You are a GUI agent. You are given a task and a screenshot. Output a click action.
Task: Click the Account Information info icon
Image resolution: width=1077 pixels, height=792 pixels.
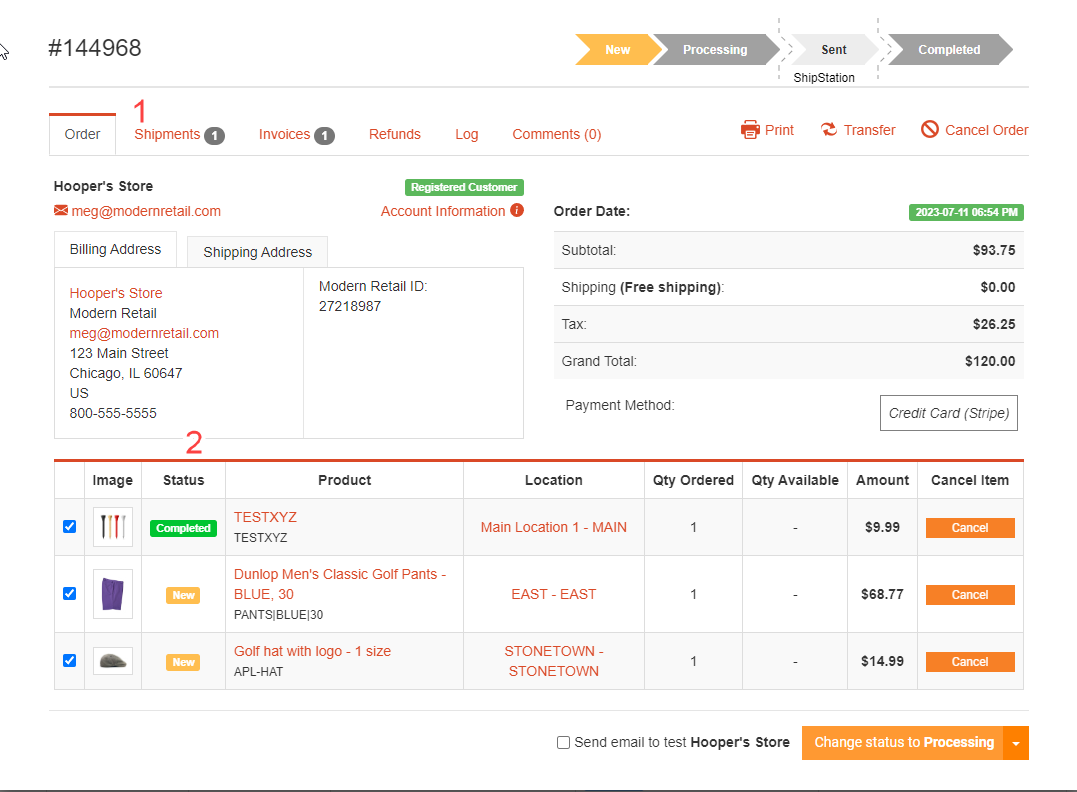click(x=517, y=210)
